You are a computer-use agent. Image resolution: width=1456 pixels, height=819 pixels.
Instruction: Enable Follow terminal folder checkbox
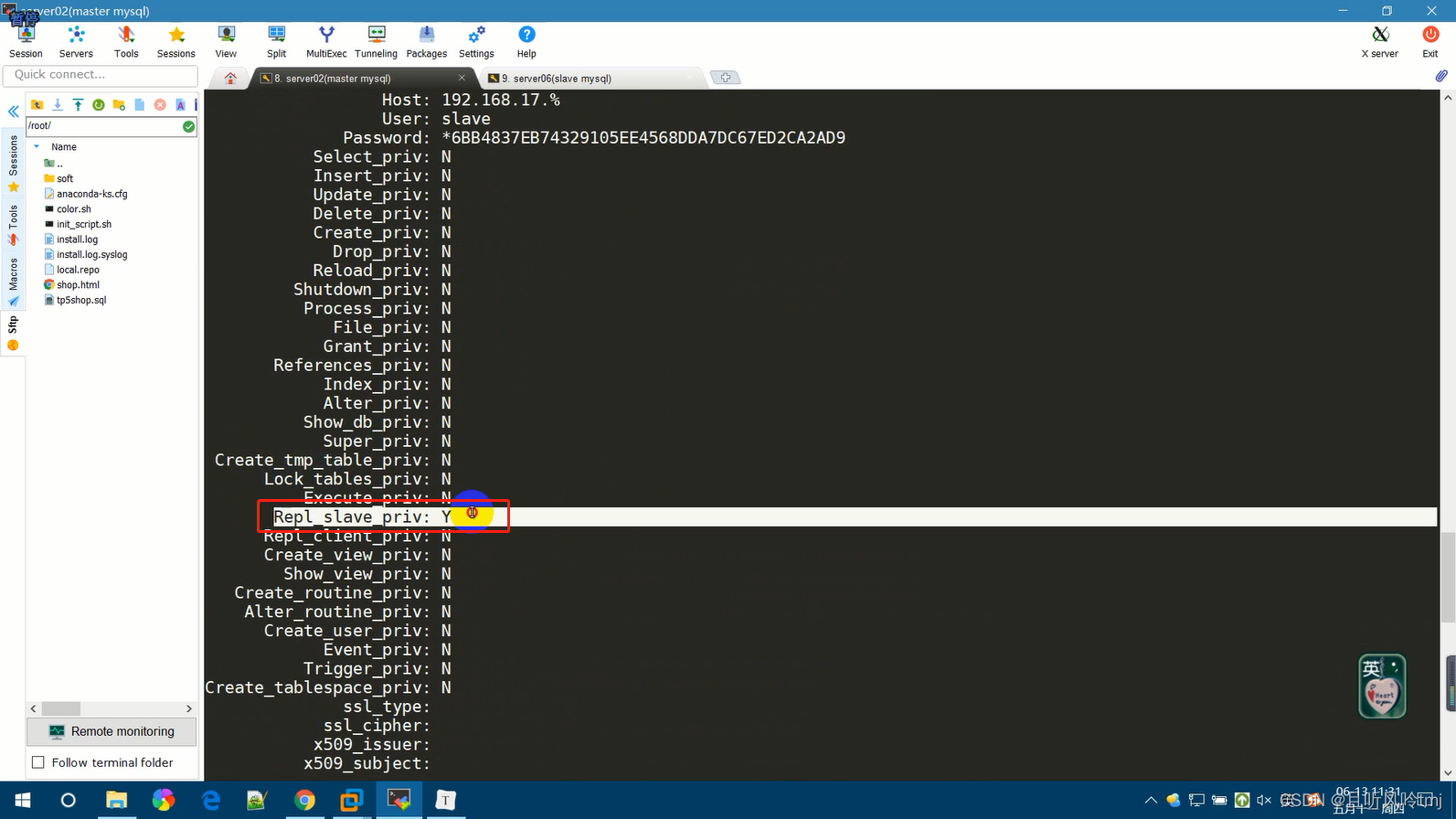pyautogui.click(x=37, y=762)
